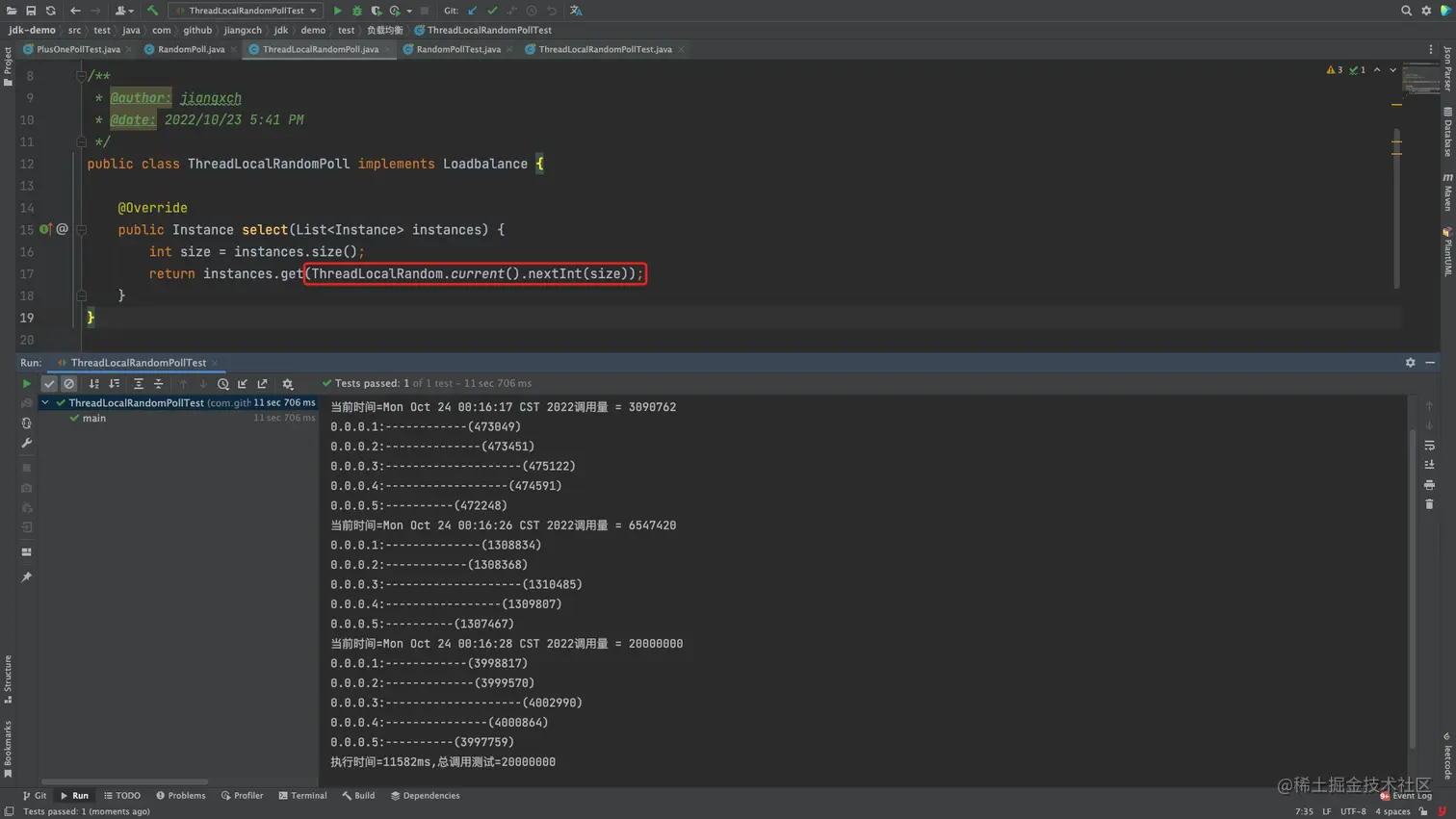Open the Dependencies tool window
The width and height of the screenshot is (1456, 819).
tap(425, 796)
